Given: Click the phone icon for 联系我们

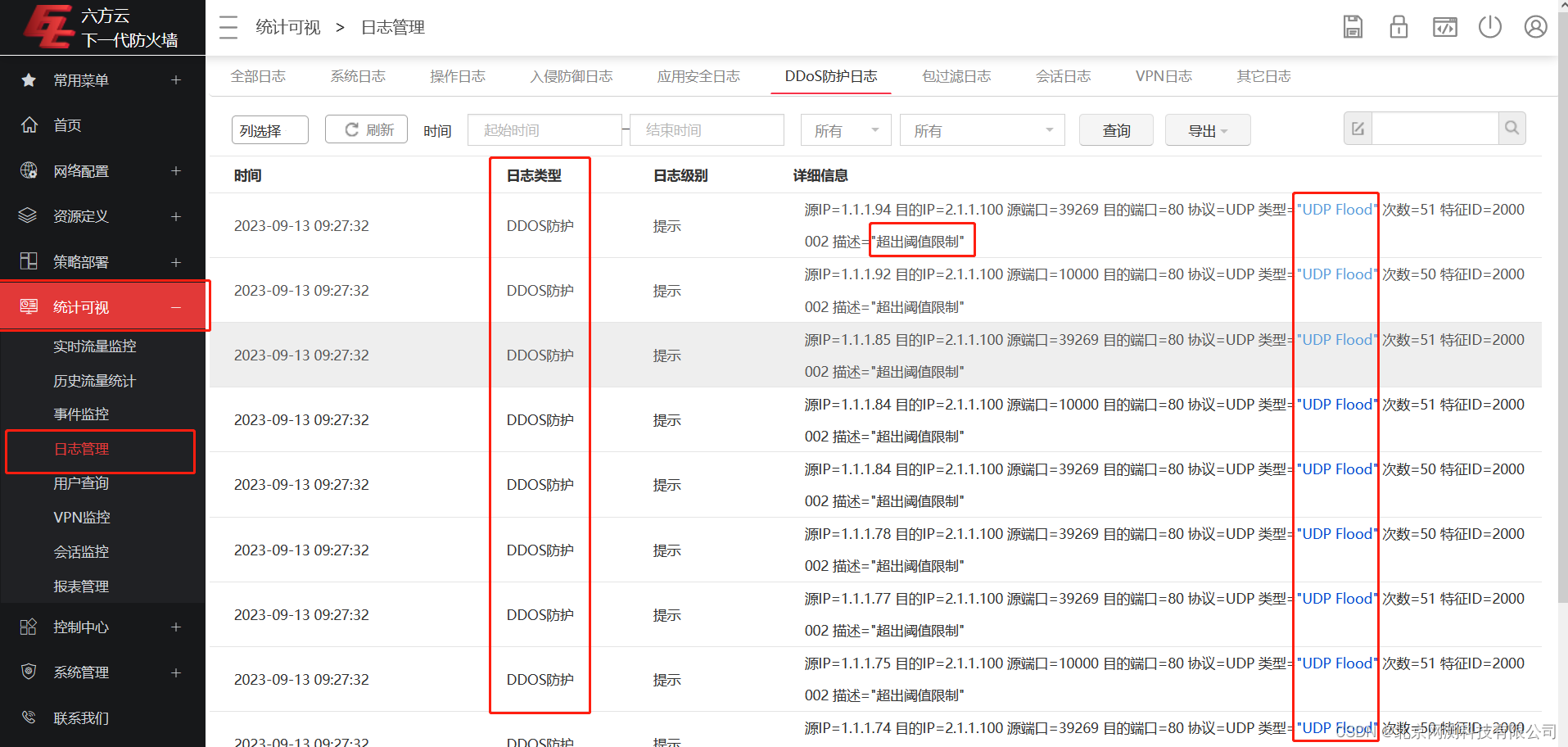Looking at the screenshot, I should coord(29,718).
